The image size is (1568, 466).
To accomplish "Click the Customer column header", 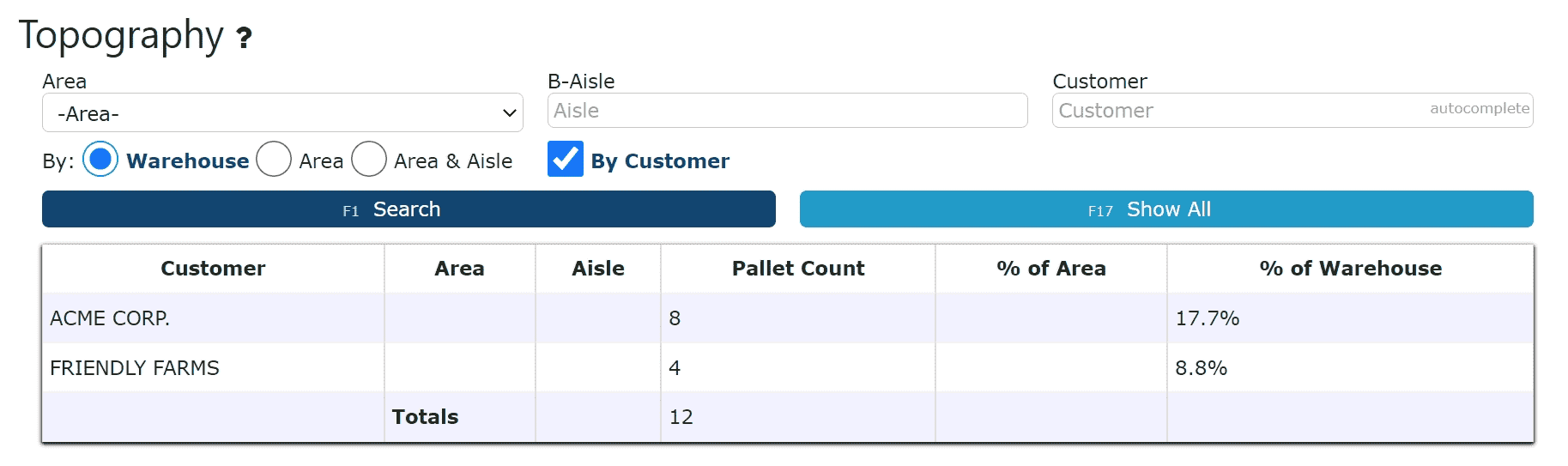I will pos(213,269).
